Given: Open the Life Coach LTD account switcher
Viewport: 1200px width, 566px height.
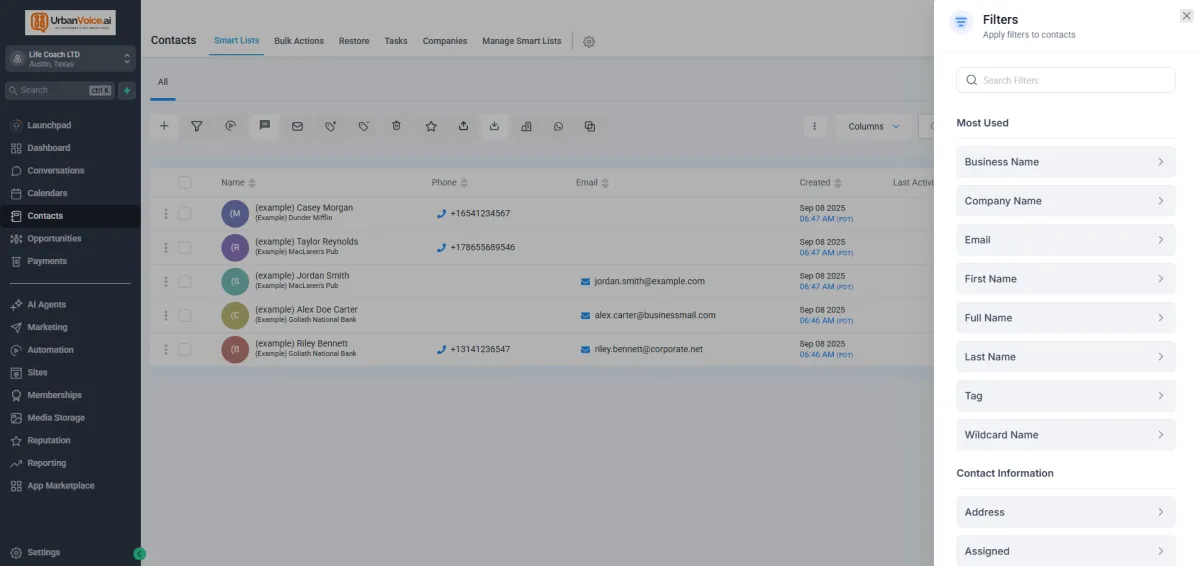Looking at the screenshot, I should [70, 59].
